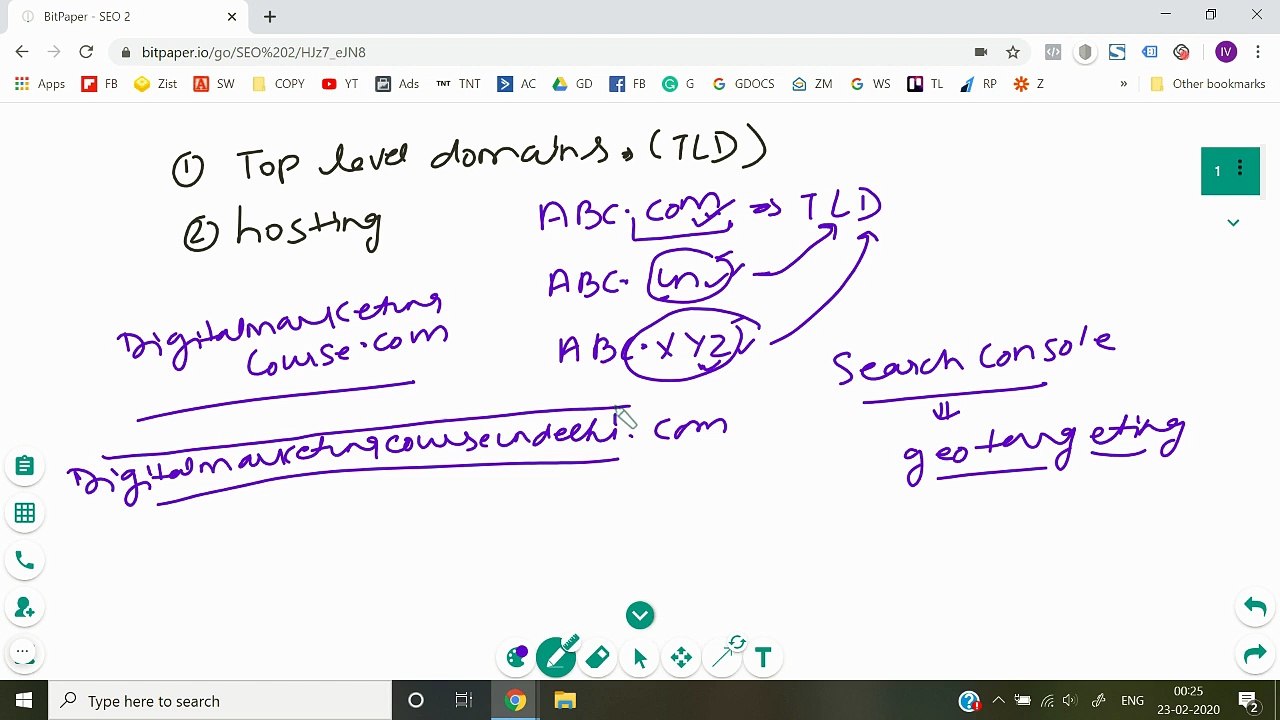Open the GD bookmark
The image size is (1280, 720).
point(573,84)
